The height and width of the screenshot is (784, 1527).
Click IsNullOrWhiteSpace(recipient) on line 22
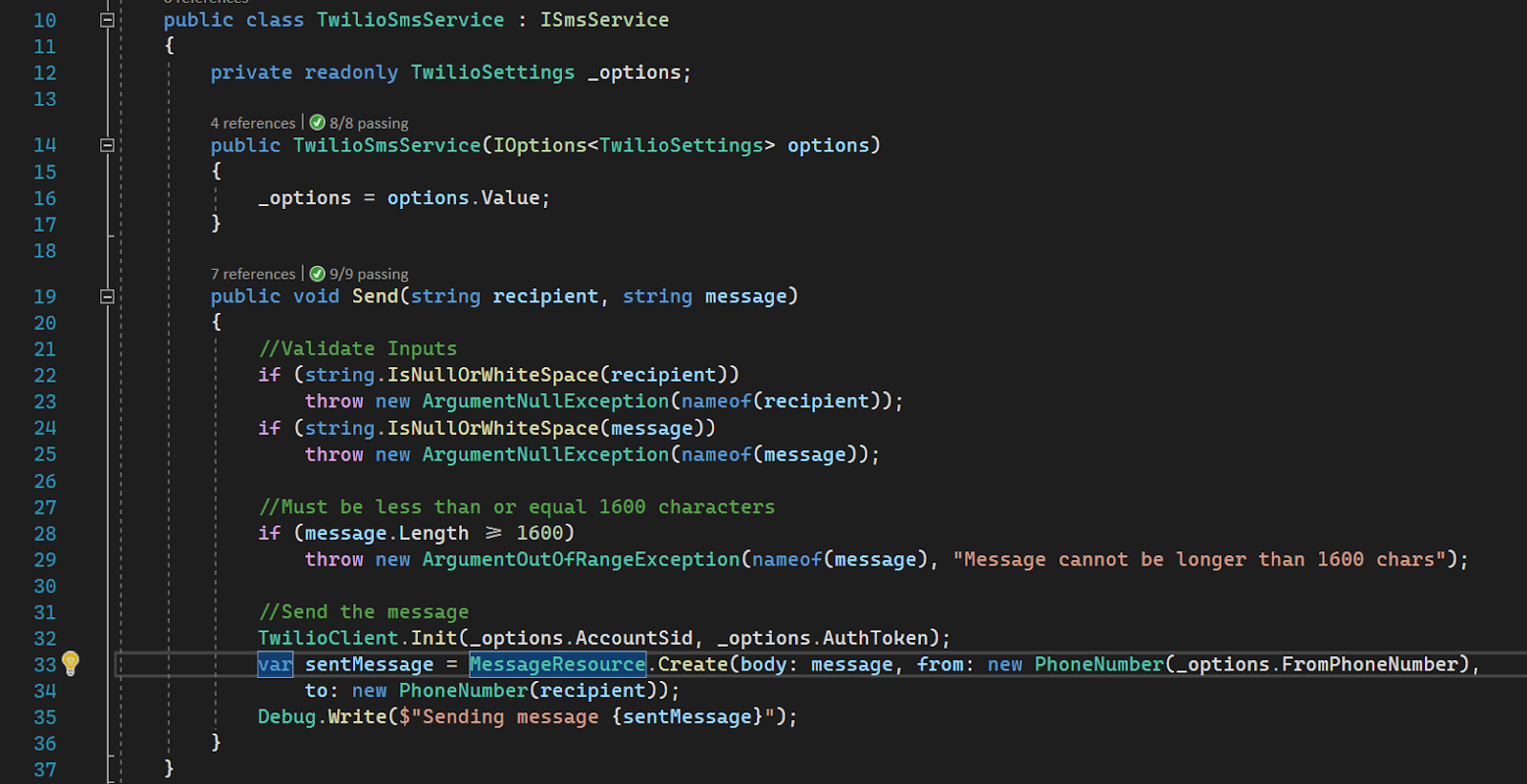coord(556,375)
